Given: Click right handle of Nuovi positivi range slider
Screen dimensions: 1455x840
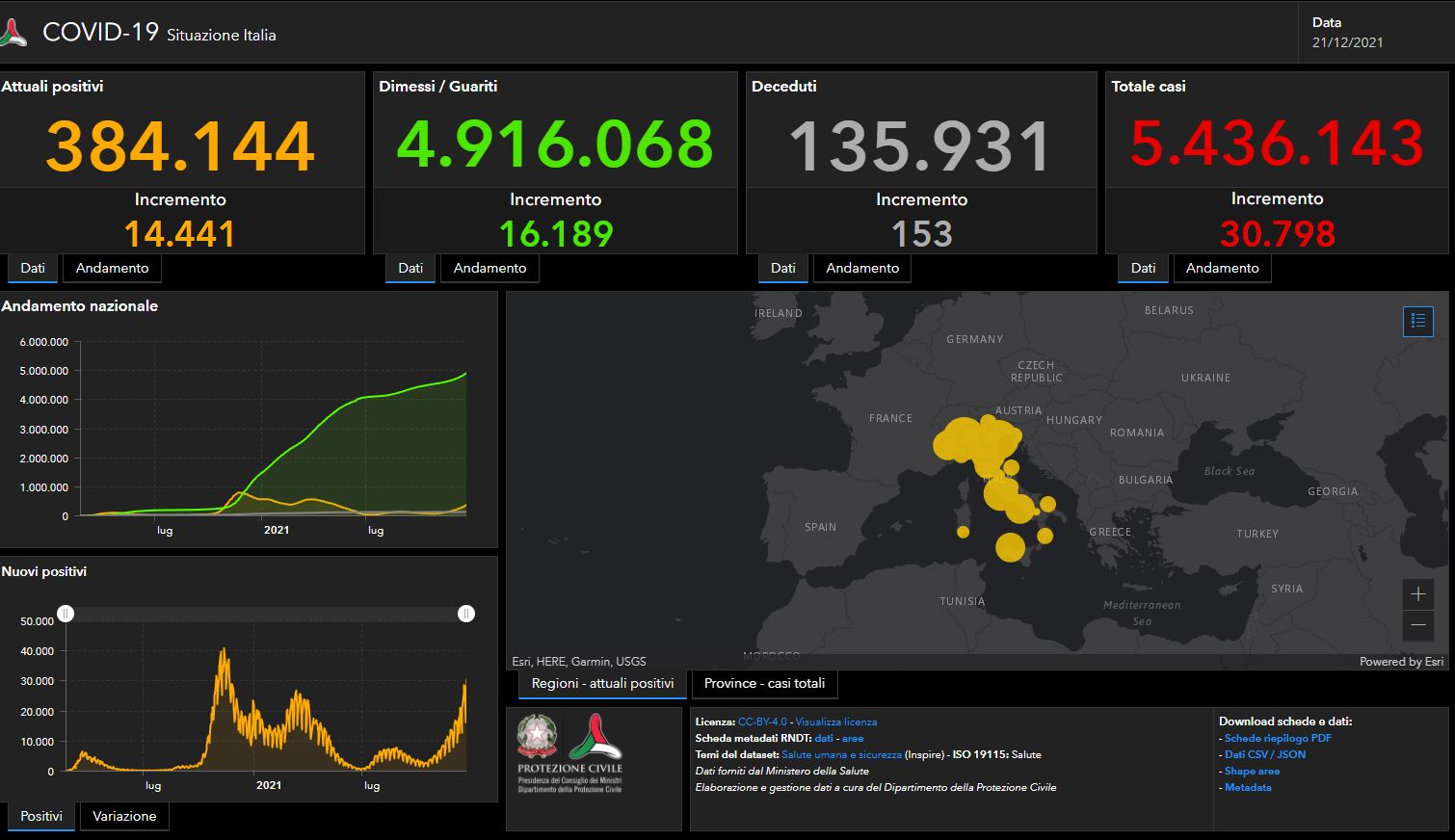Looking at the screenshot, I should (466, 614).
